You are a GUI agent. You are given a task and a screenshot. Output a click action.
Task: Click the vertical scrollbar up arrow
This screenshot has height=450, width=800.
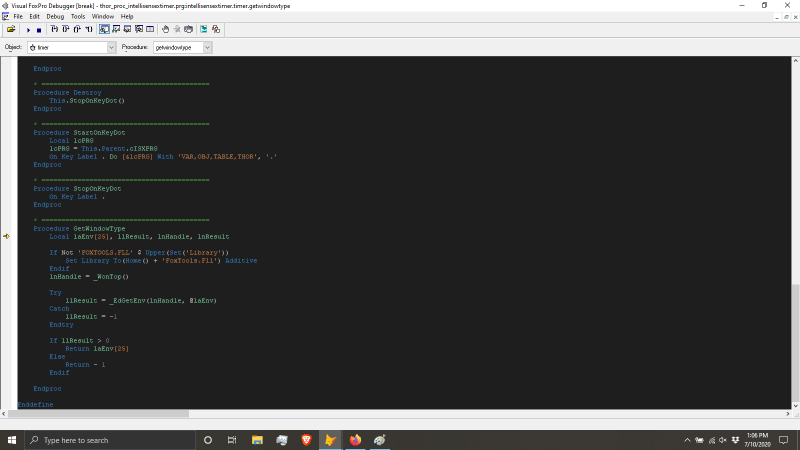point(795,60)
